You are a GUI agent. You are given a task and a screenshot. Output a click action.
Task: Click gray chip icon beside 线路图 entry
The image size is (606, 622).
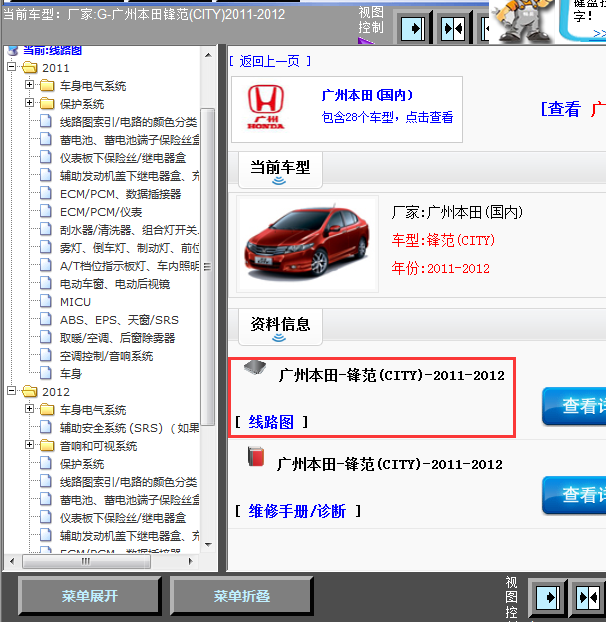coord(255,367)
